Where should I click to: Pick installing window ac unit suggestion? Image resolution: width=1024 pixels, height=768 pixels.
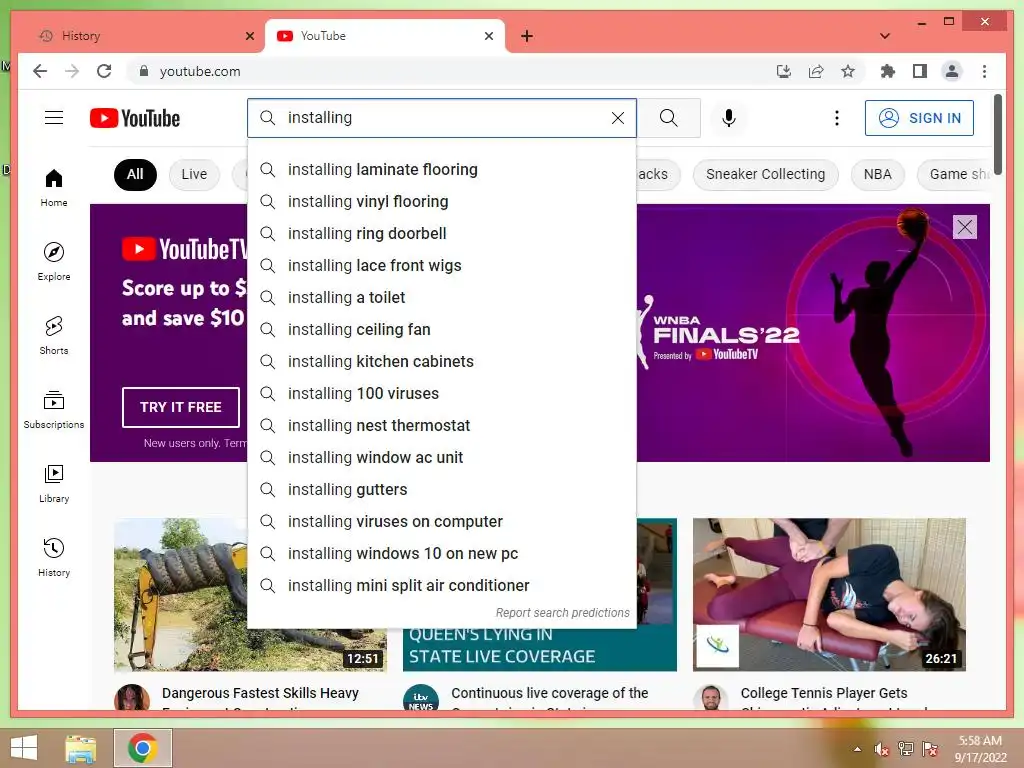442,458
